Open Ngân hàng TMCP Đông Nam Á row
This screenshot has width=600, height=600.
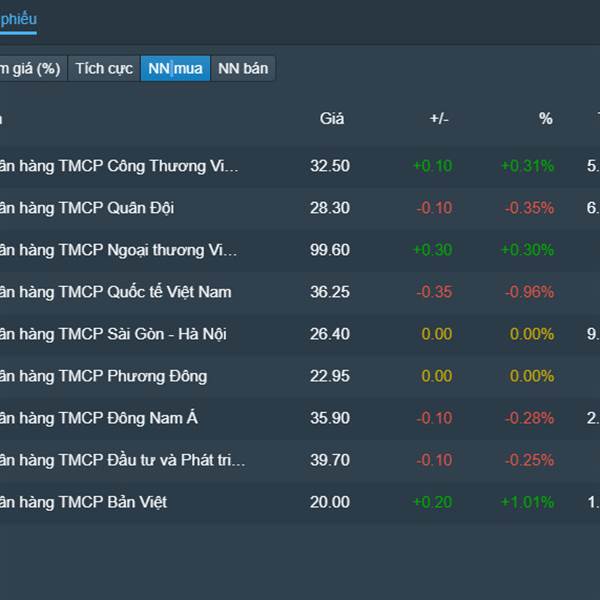click(300, 418)
